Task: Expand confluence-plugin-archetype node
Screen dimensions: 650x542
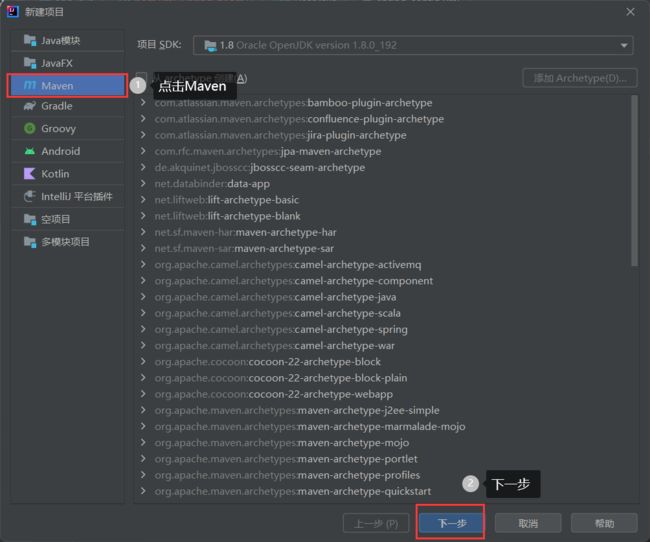Action: tap(143, 119)
